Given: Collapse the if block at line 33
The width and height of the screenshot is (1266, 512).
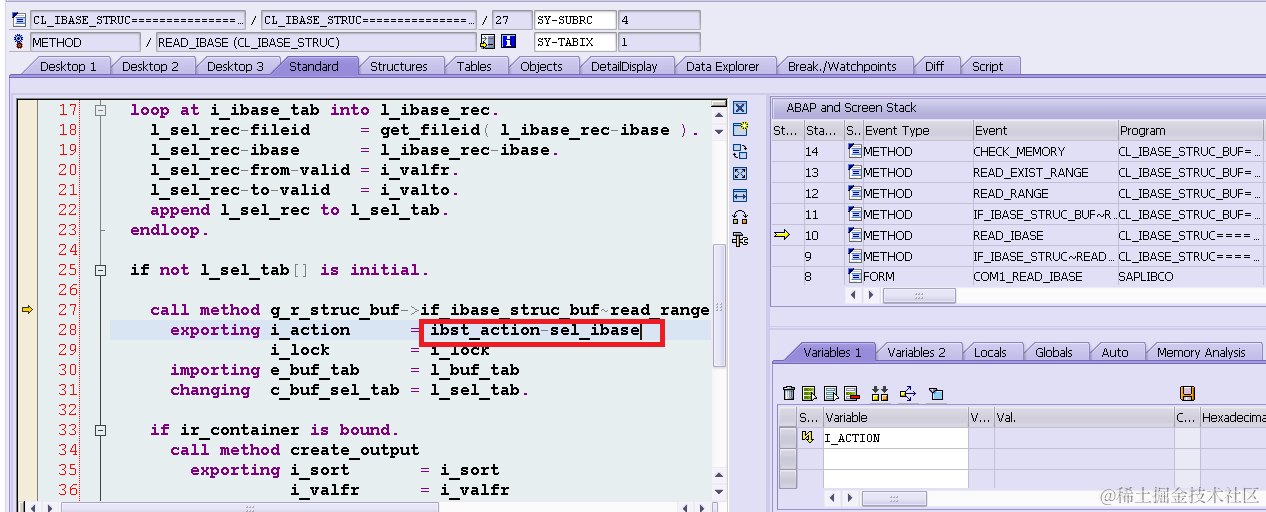Looking at the screenshot, I should pyautogui.click(x=100, y=430).
